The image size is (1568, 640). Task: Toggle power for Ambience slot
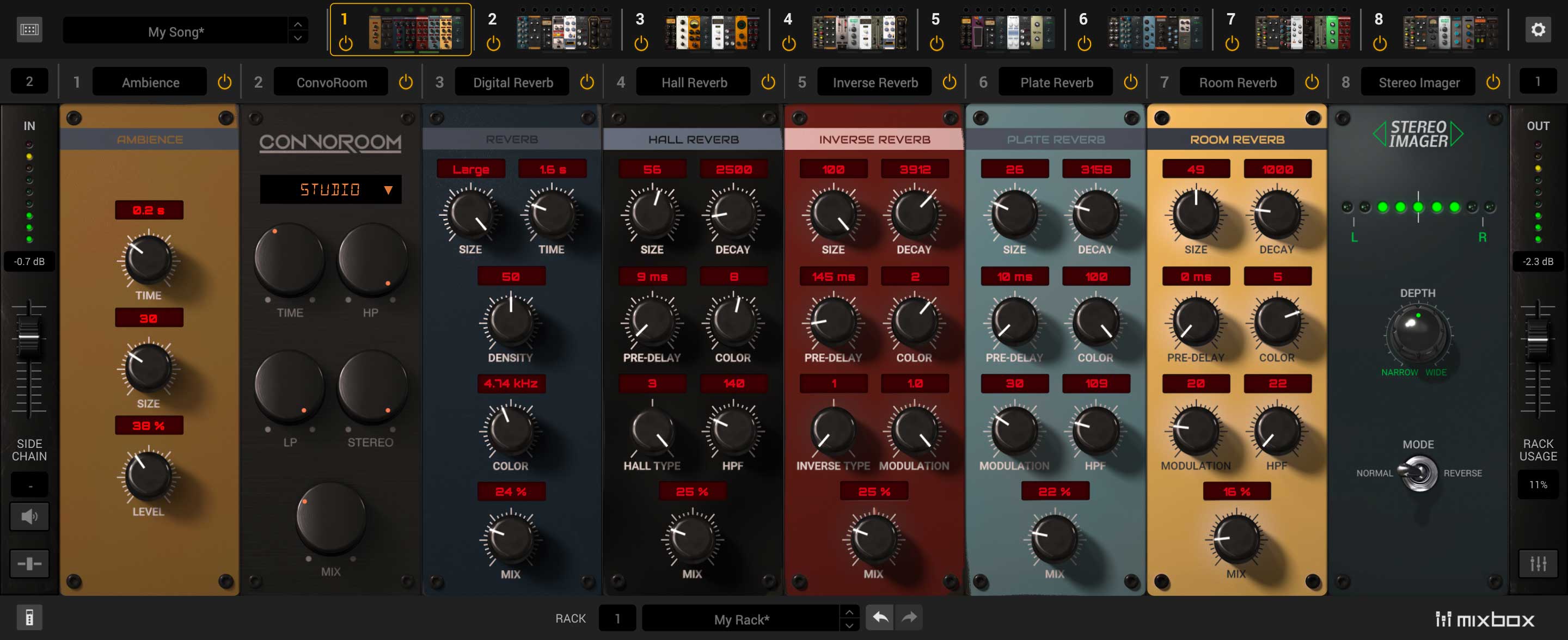pyautogui.click(x=225, y=82)
